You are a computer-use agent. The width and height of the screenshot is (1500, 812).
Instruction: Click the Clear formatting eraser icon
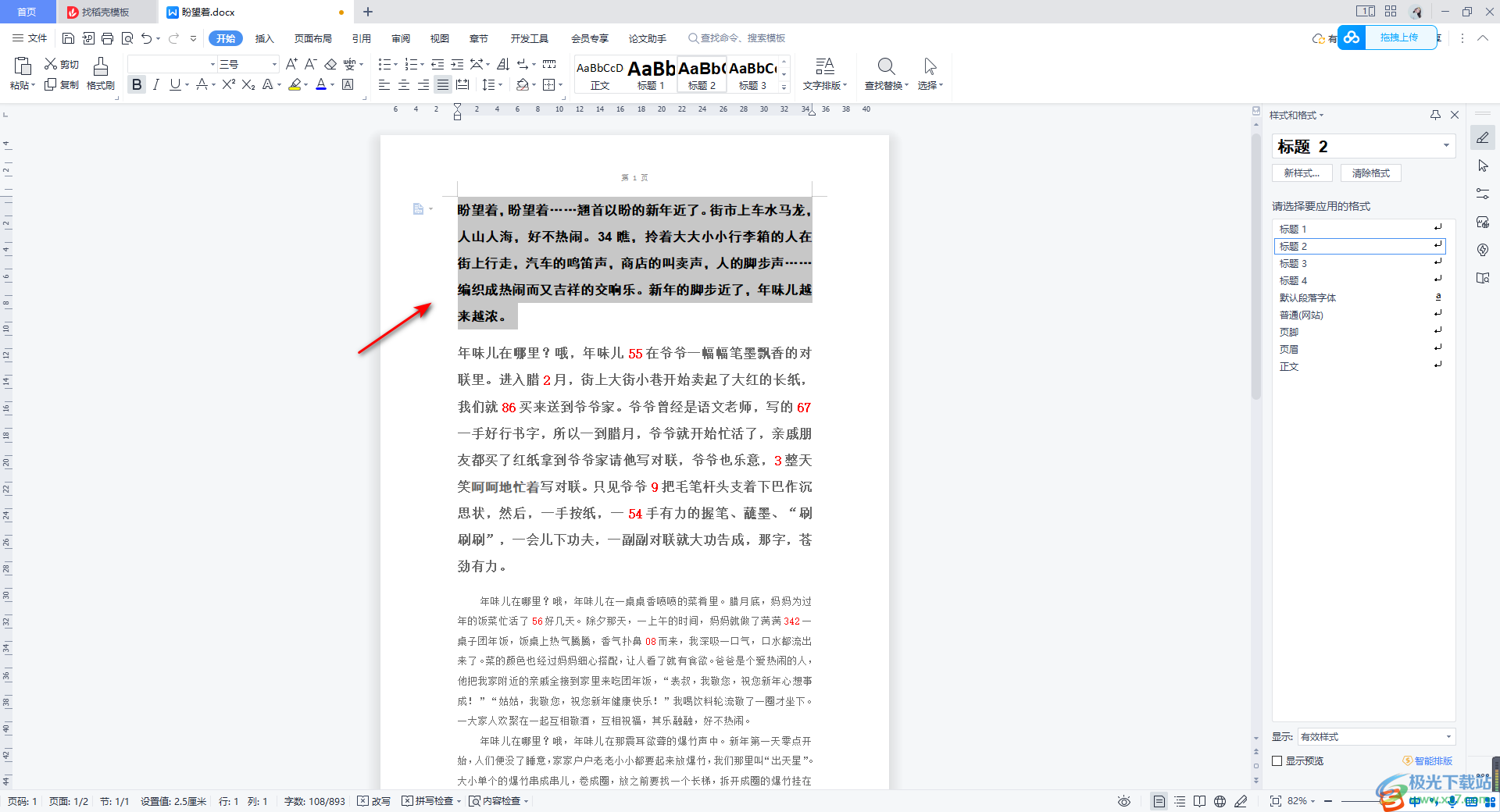click(330, 64)
